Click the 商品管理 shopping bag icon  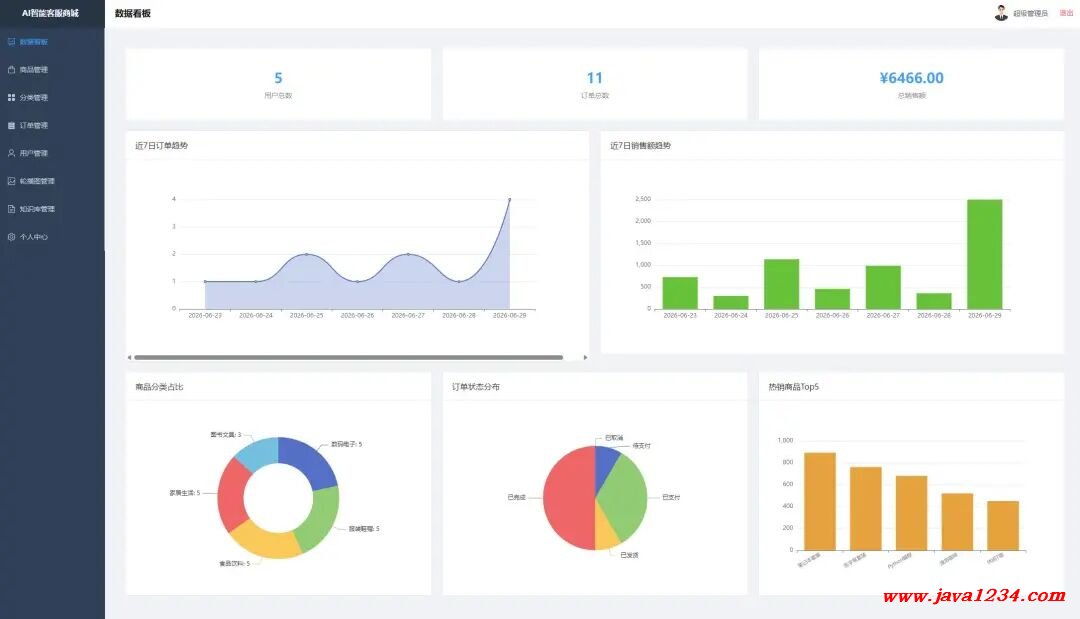11,70
